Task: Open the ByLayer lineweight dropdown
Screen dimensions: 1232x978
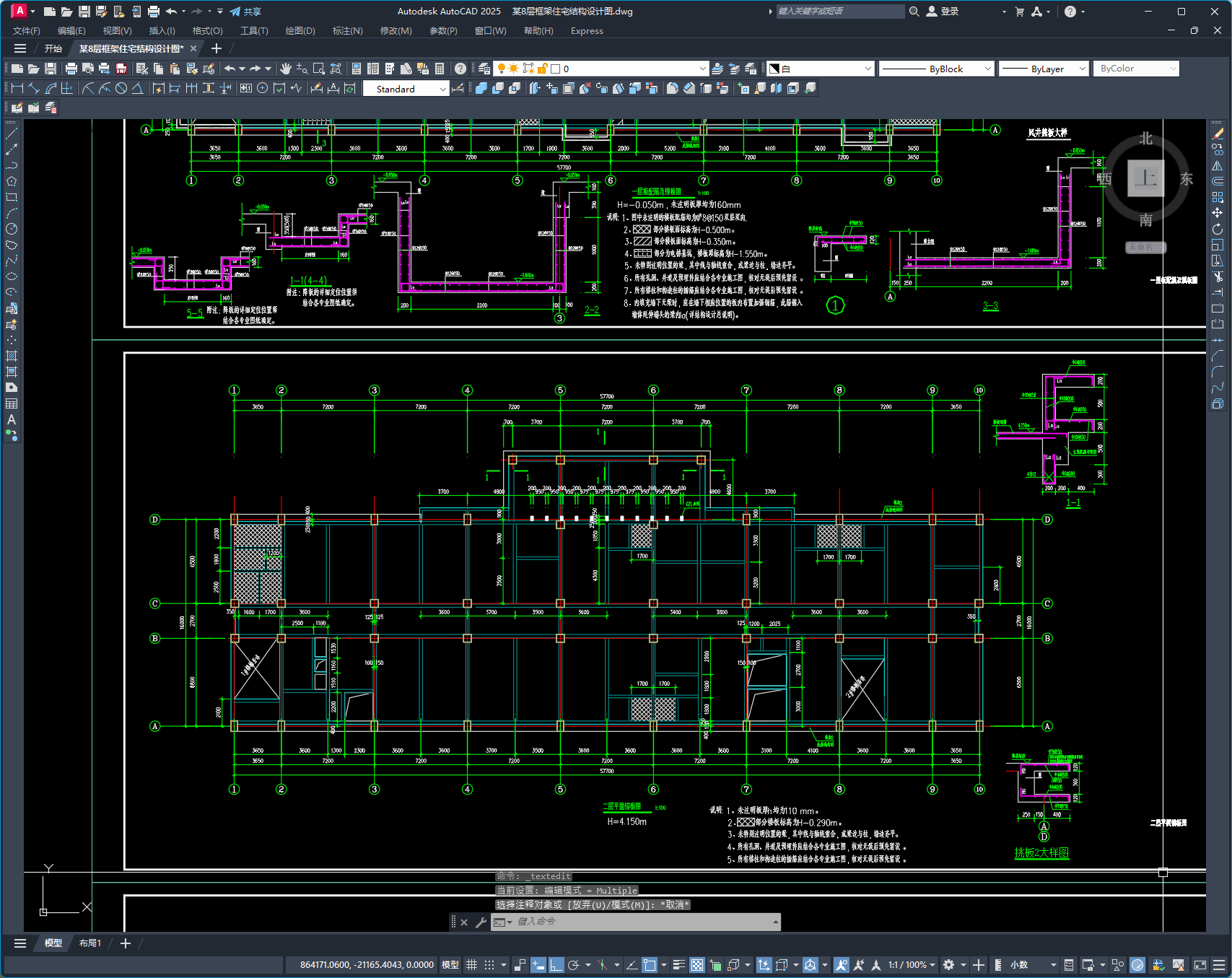Action: (x=1044, y=69)
